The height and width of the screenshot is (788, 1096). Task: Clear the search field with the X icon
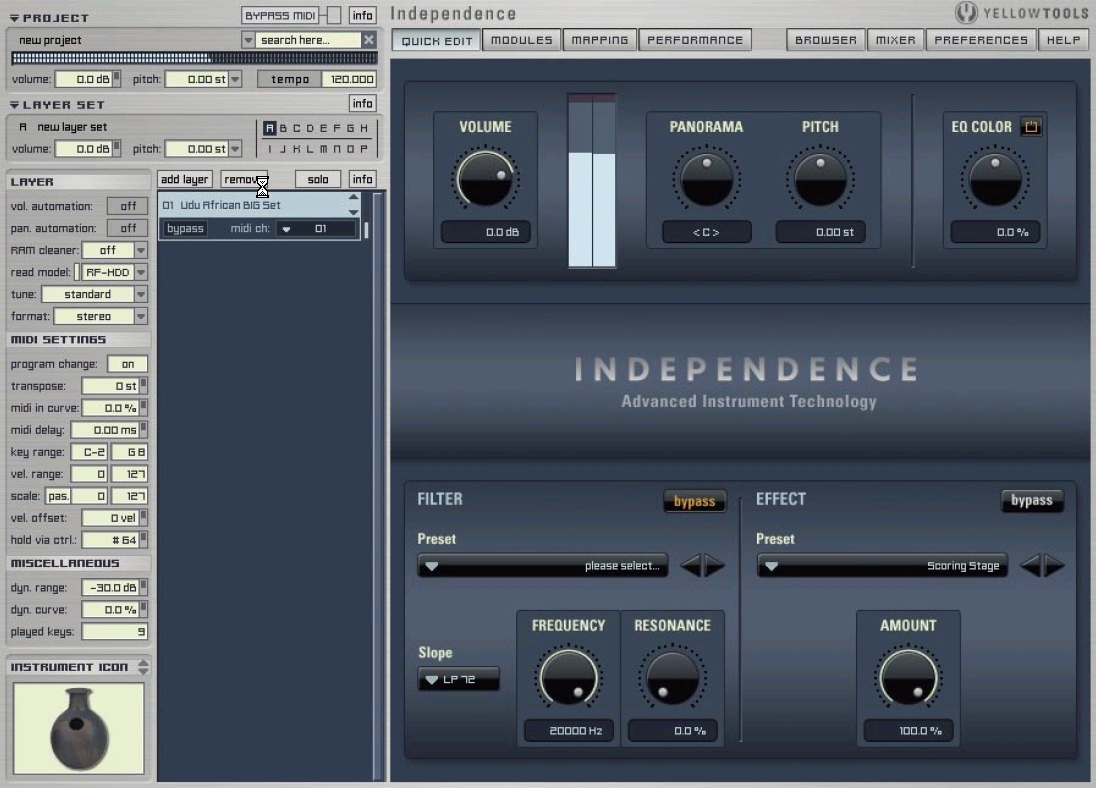pyautogui.click(x=369, y=40)
